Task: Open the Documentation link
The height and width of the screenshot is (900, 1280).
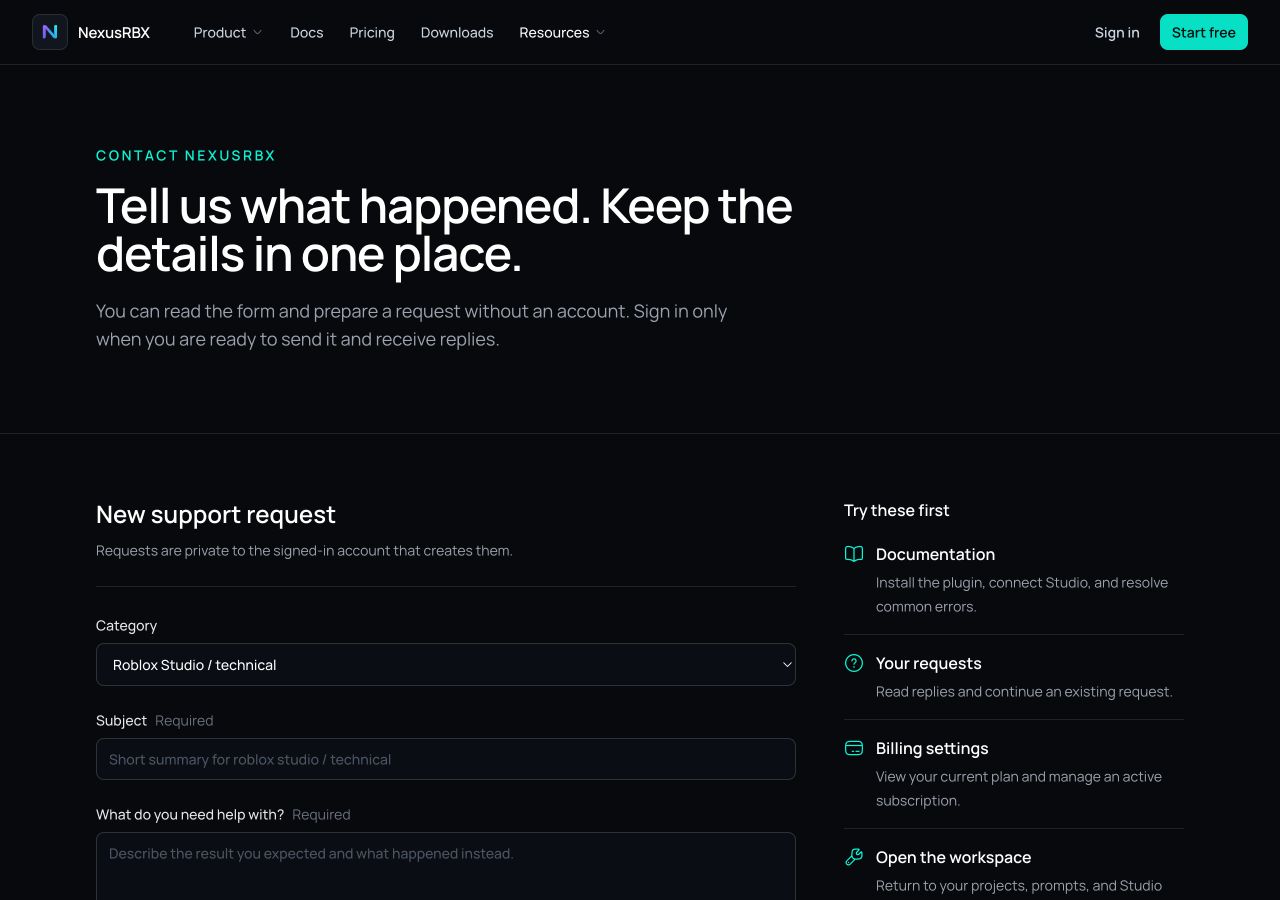Action: click(x=935, y=554)
